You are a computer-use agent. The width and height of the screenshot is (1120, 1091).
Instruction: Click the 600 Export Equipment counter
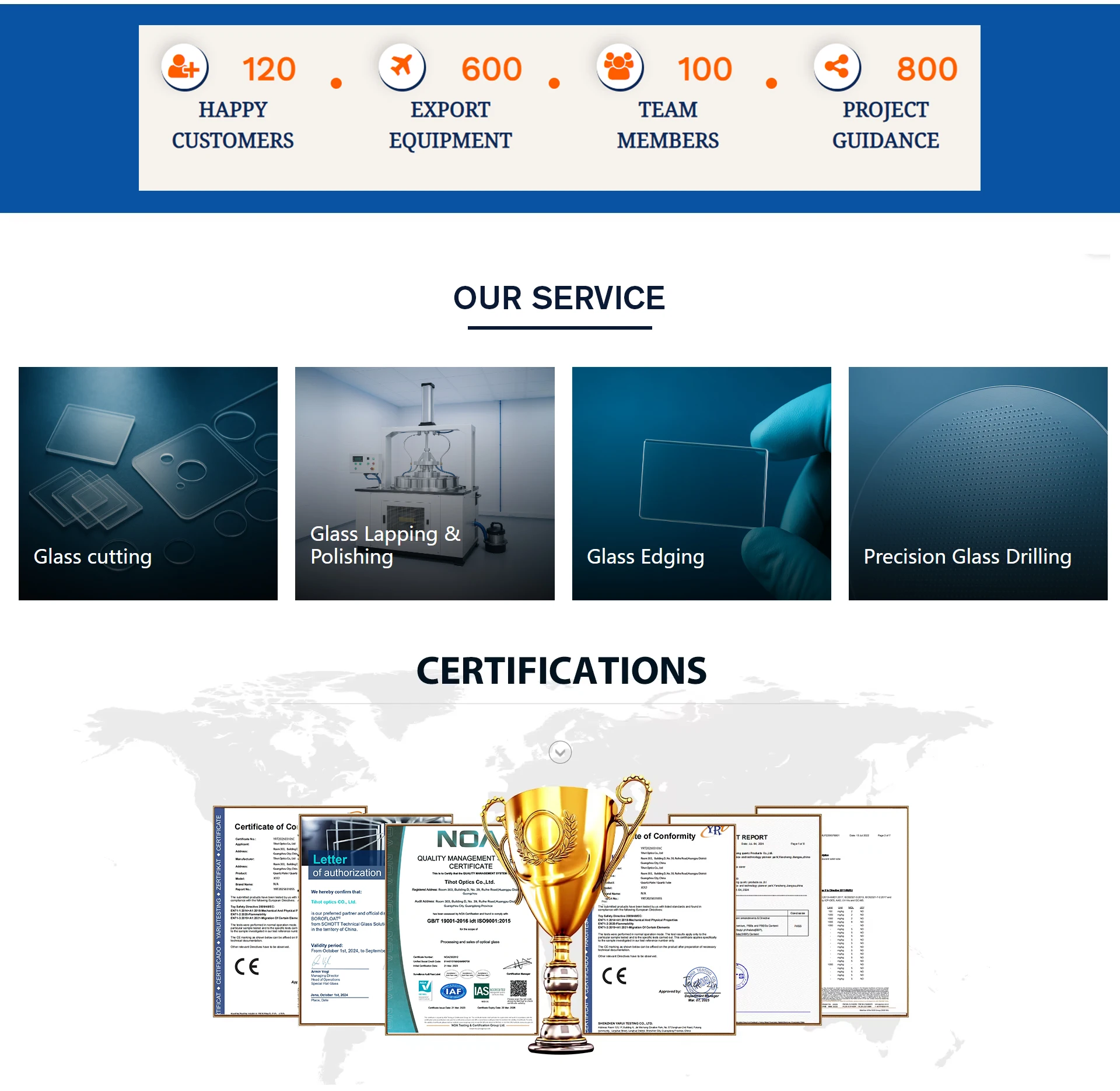[x=491, y=69]
